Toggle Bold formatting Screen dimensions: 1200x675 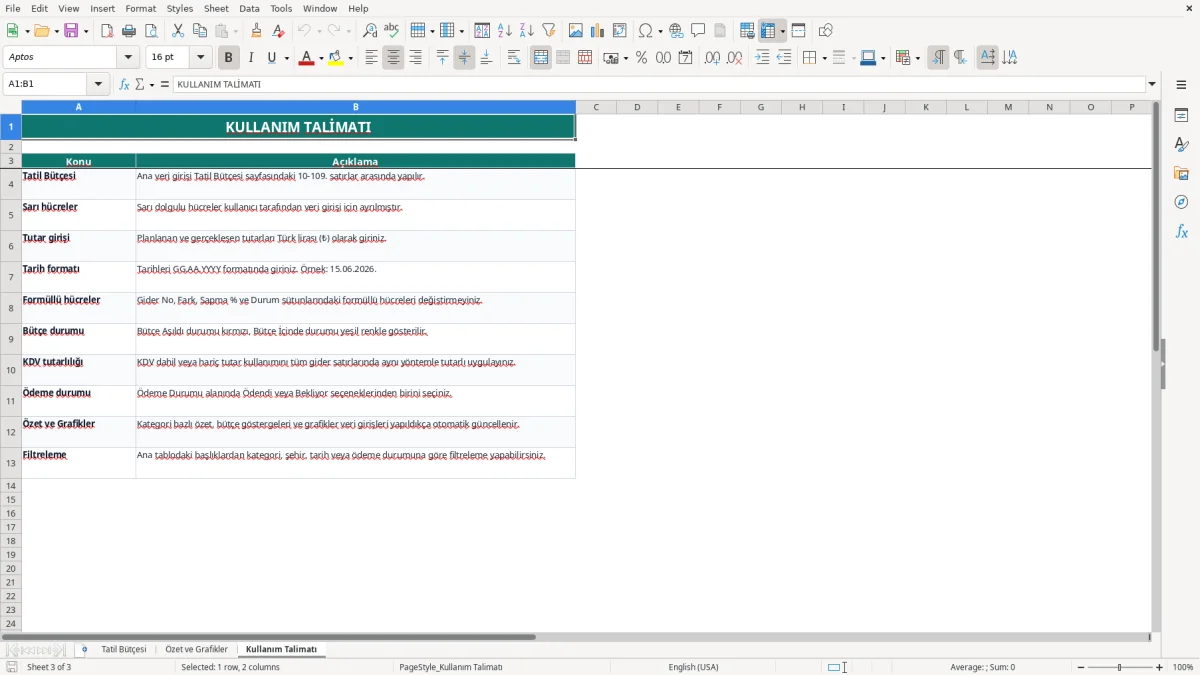click(229, 58)
